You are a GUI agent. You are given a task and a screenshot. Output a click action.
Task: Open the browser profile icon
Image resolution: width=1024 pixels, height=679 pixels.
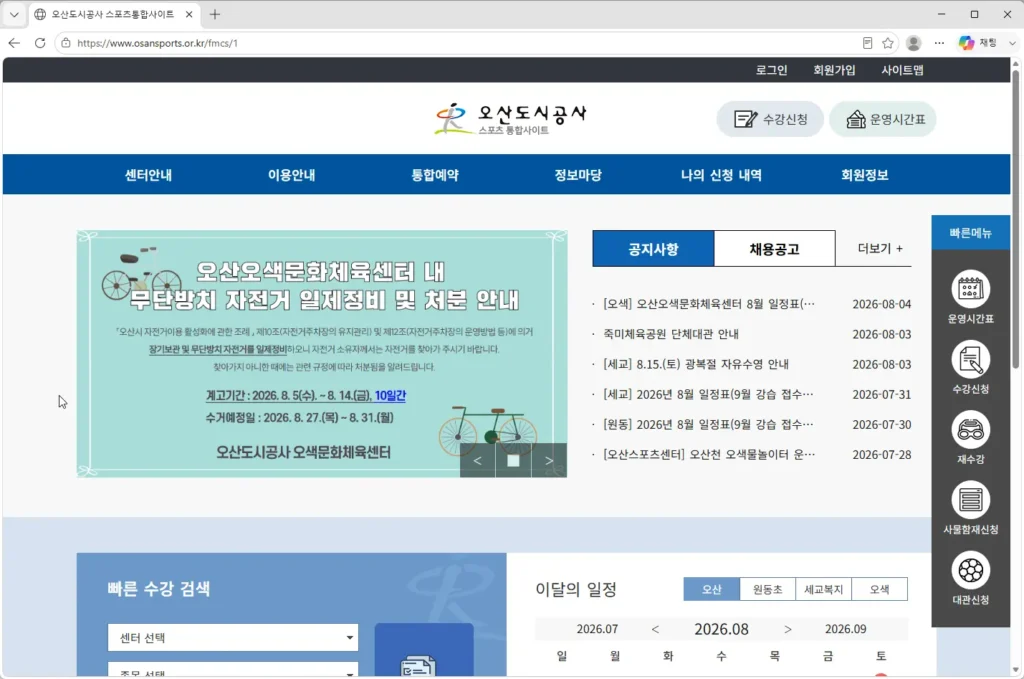click(x=914, y=43)
